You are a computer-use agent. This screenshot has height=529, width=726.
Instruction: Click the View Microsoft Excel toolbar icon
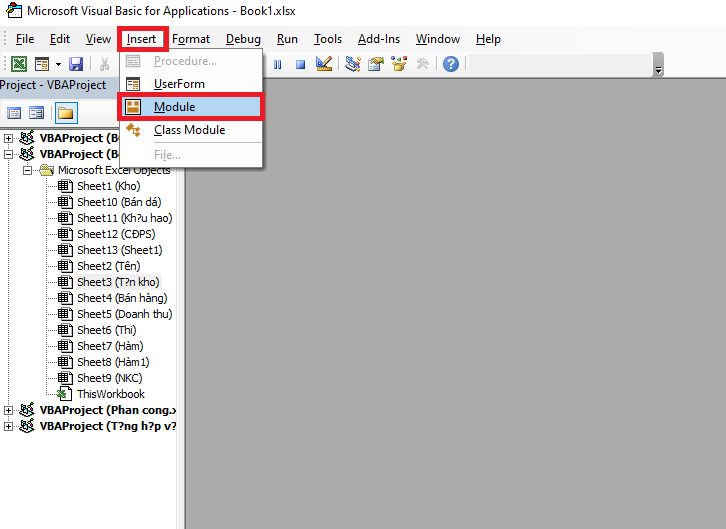pos(19,64)
